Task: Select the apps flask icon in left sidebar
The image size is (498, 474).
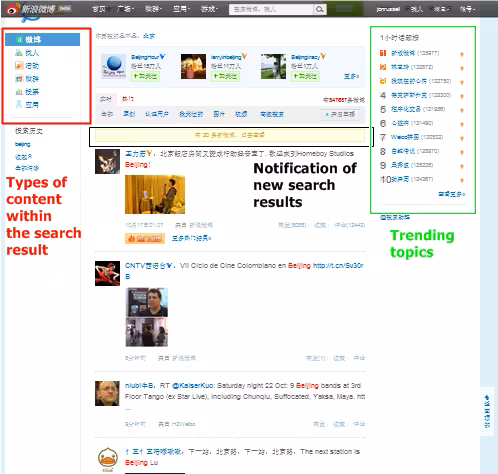Action: (19, 105)
